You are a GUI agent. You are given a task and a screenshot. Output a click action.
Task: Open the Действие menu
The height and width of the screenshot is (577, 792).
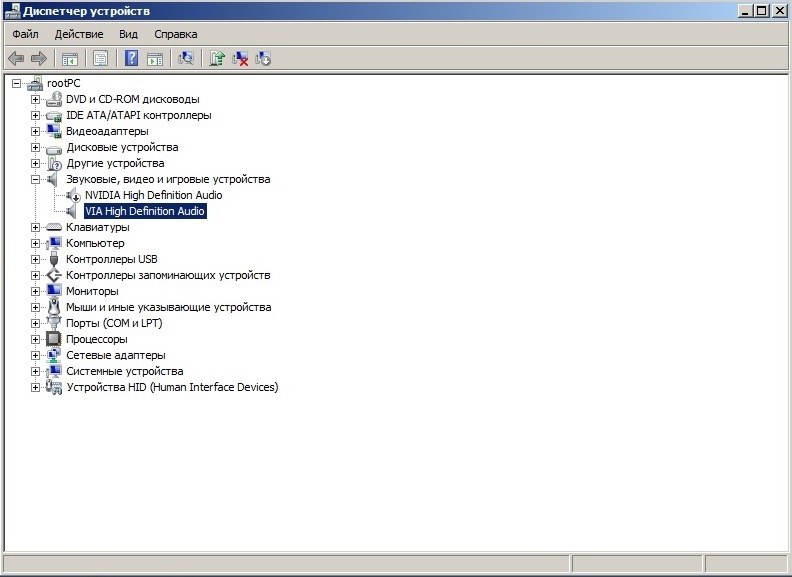click(x=79, y=34)
